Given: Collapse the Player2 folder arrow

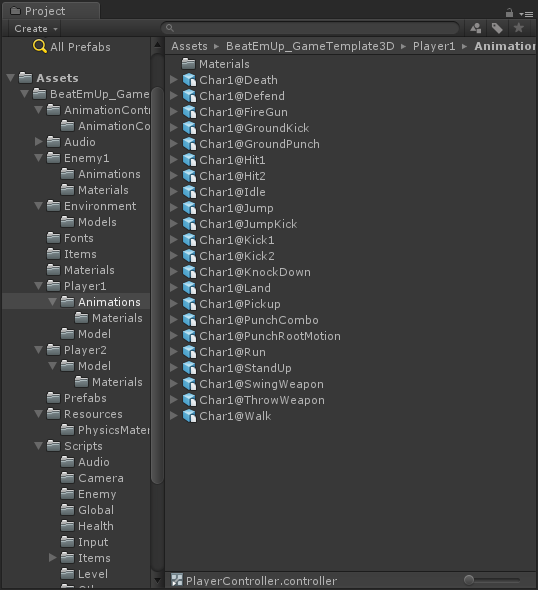Looking at the screenshot, I should click(38, 350).
